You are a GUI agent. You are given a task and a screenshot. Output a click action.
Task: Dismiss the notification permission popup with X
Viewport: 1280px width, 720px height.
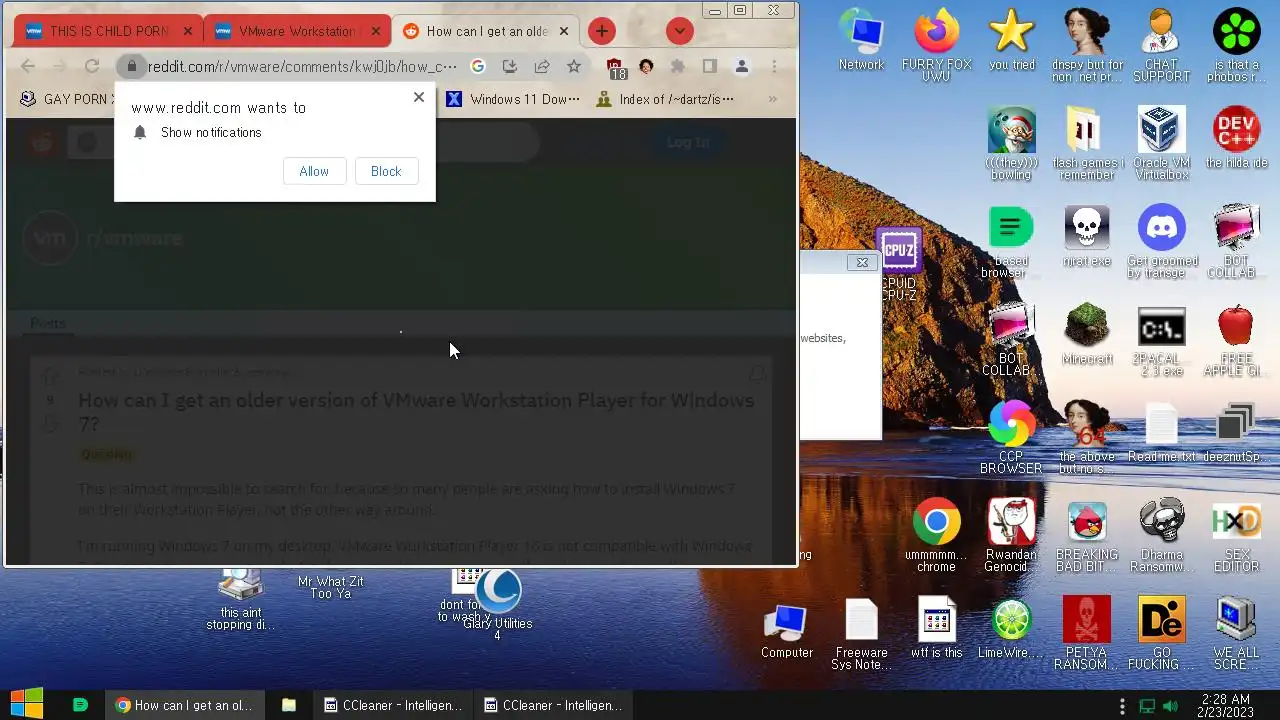click(419, 97)
